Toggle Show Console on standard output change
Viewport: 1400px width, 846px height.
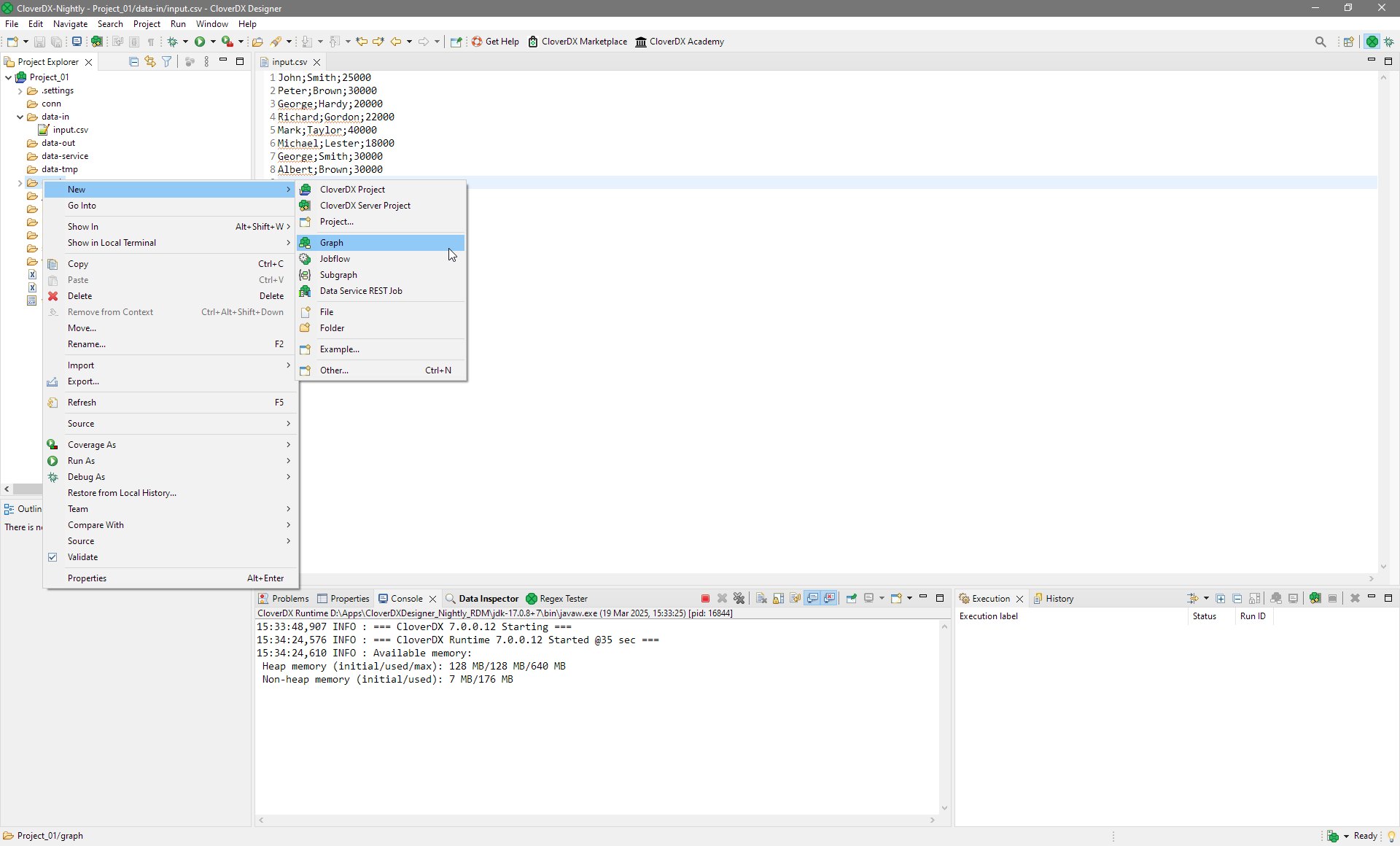812,599
